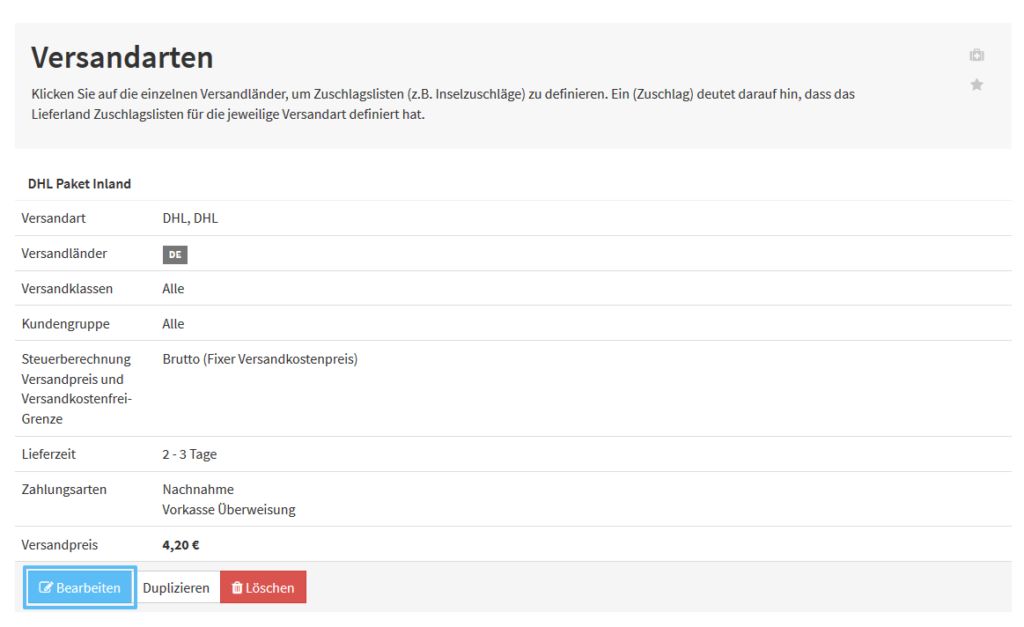
Task: Click the Bearbeiten edit button
Action: [x=80, y=588]
